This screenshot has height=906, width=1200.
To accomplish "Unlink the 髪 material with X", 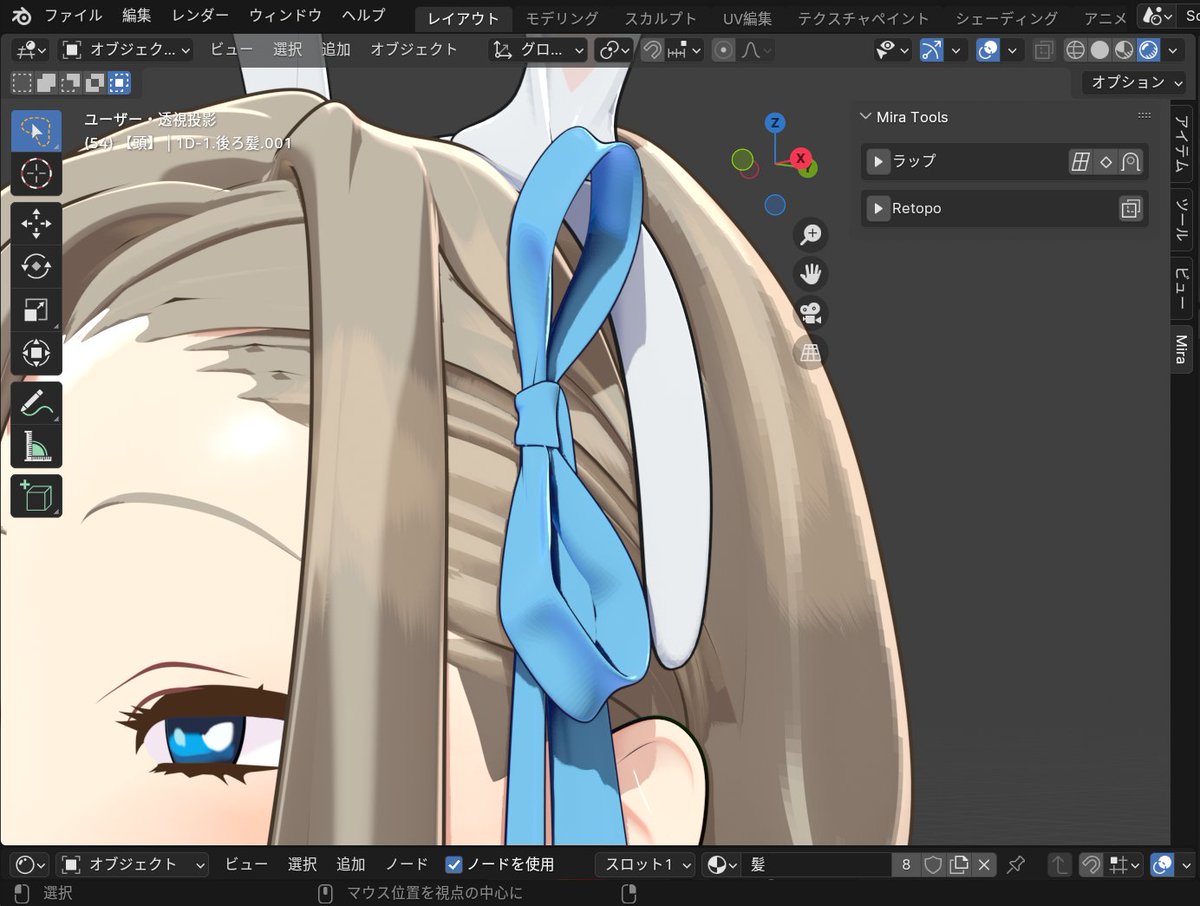I will tap(985, 864).
